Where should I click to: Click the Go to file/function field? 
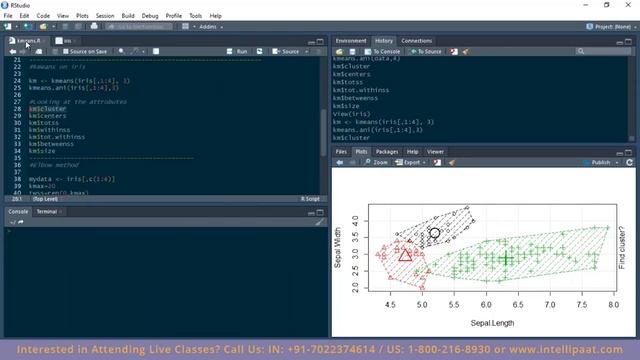pos(139,27)
